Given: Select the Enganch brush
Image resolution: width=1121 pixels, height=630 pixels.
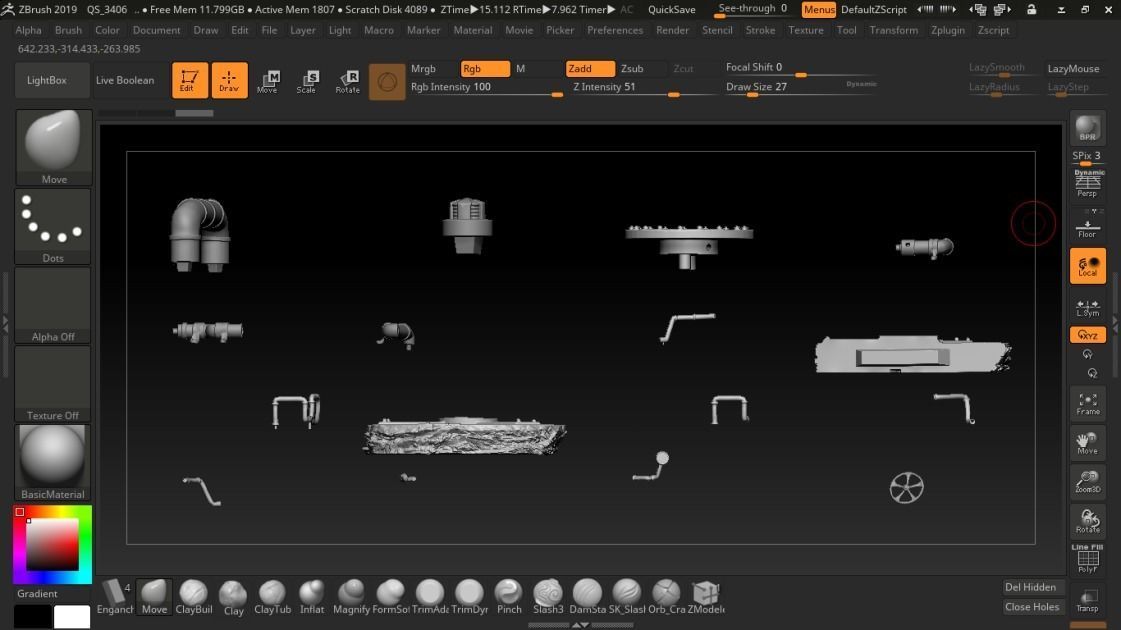Looking at the screenshot, I should (115, 596).
